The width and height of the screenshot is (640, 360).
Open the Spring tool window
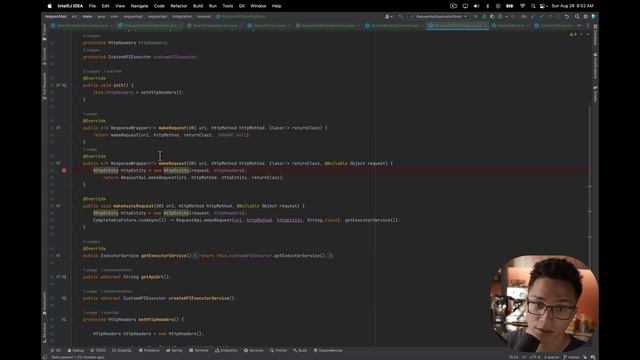tap(174, 351)
